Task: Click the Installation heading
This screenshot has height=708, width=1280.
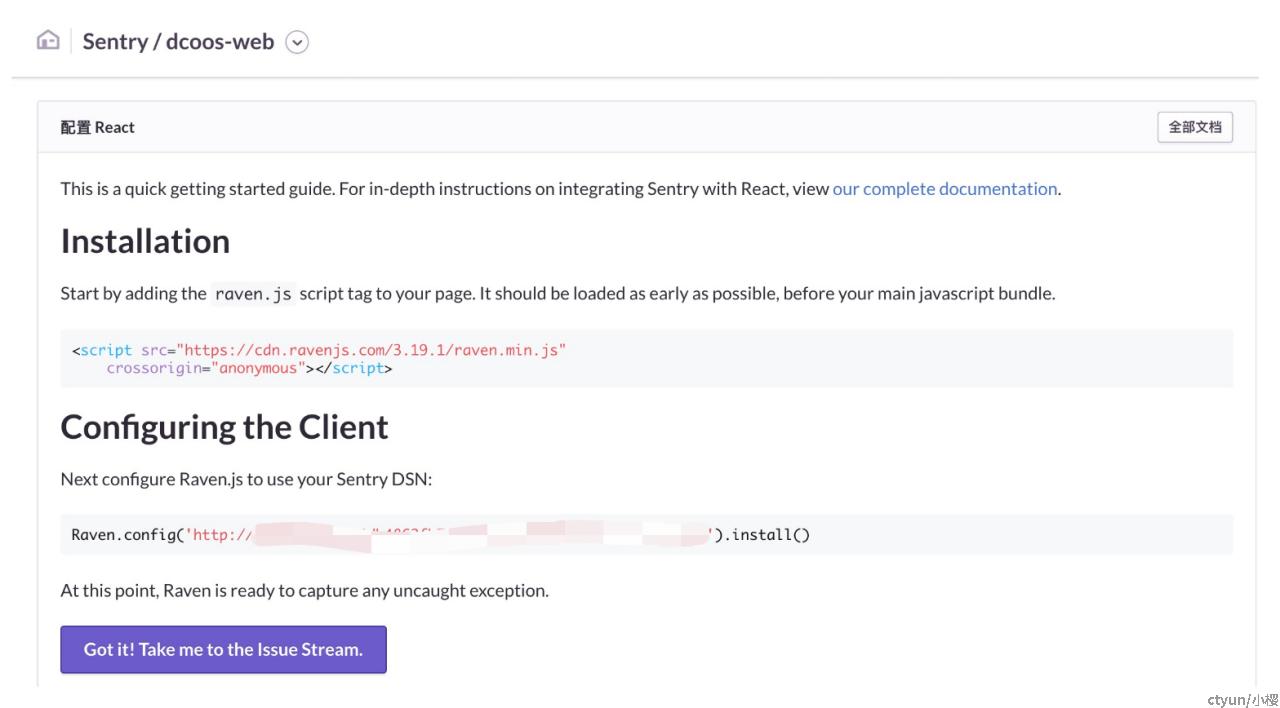Action: (x=145, y=241)
